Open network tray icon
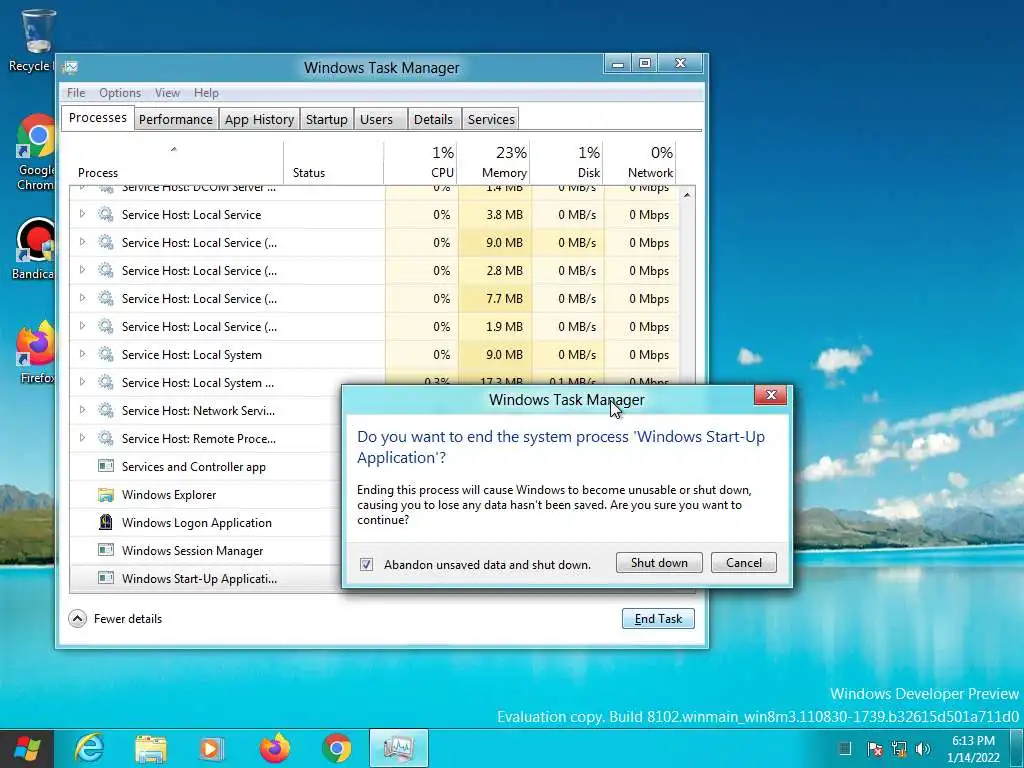Screen dimensions: 1024x768 click(x=899, y=748)
